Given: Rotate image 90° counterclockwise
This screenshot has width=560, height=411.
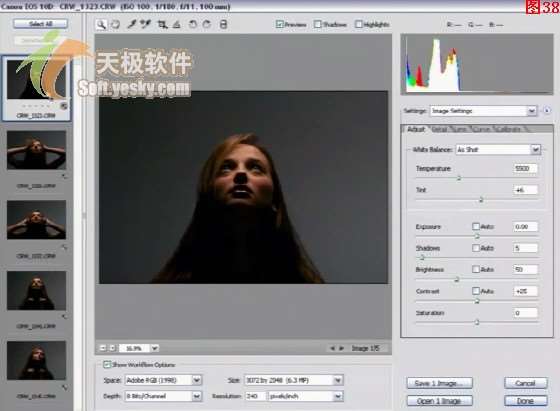Looking at the screenshot, I should pos(192,24).
